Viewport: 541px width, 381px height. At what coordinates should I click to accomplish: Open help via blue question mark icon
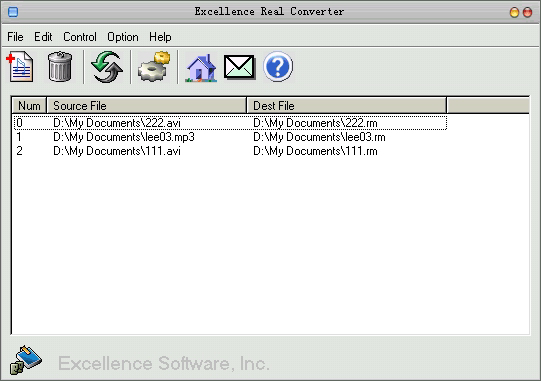[x=278, y=66]
